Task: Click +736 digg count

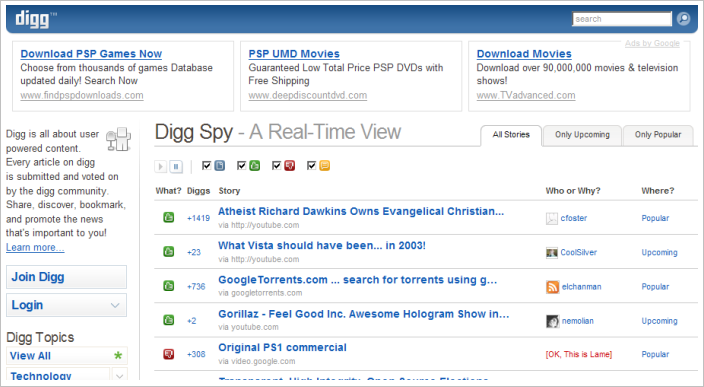Action: [196, 286]
